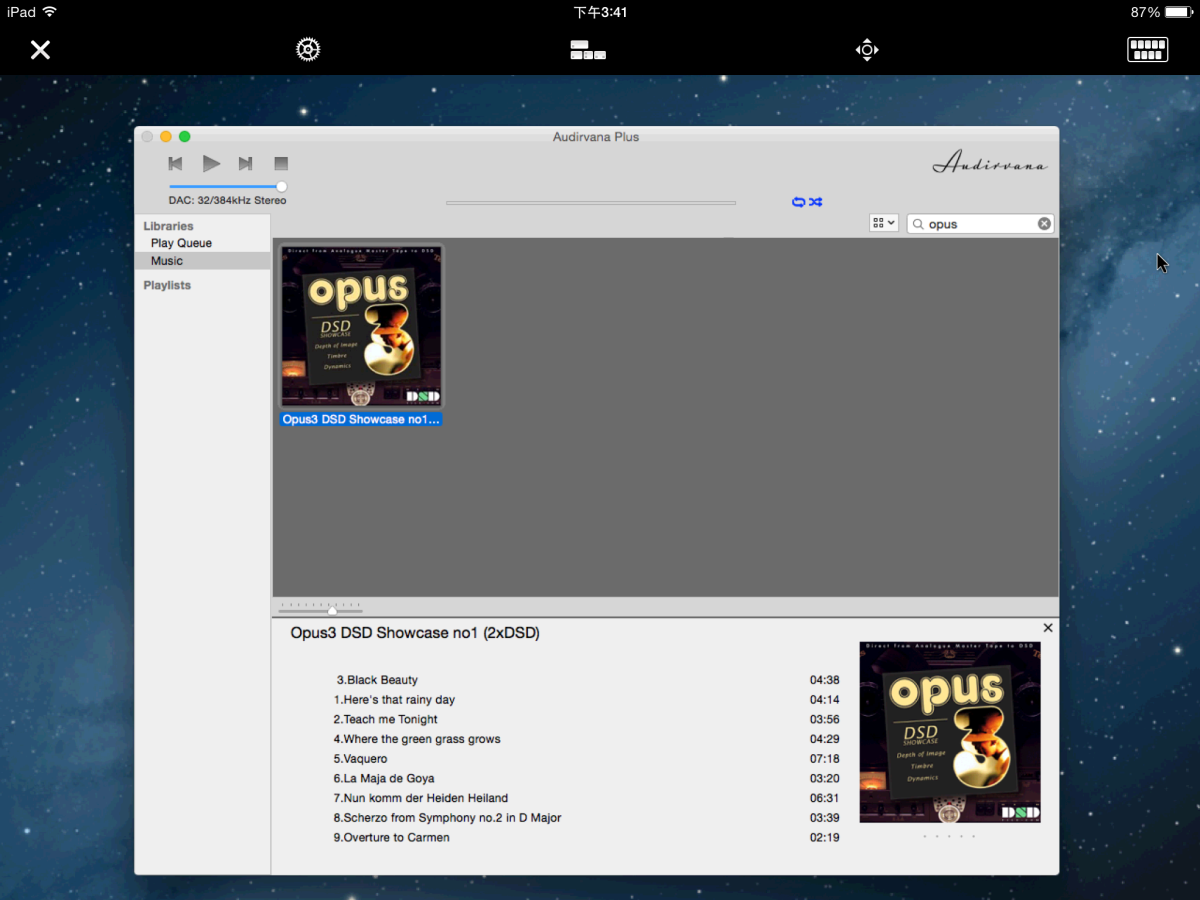Screen dimensions: 1200x900
Task: Open the screen layout selector icon
Action: tap(588, 50)
